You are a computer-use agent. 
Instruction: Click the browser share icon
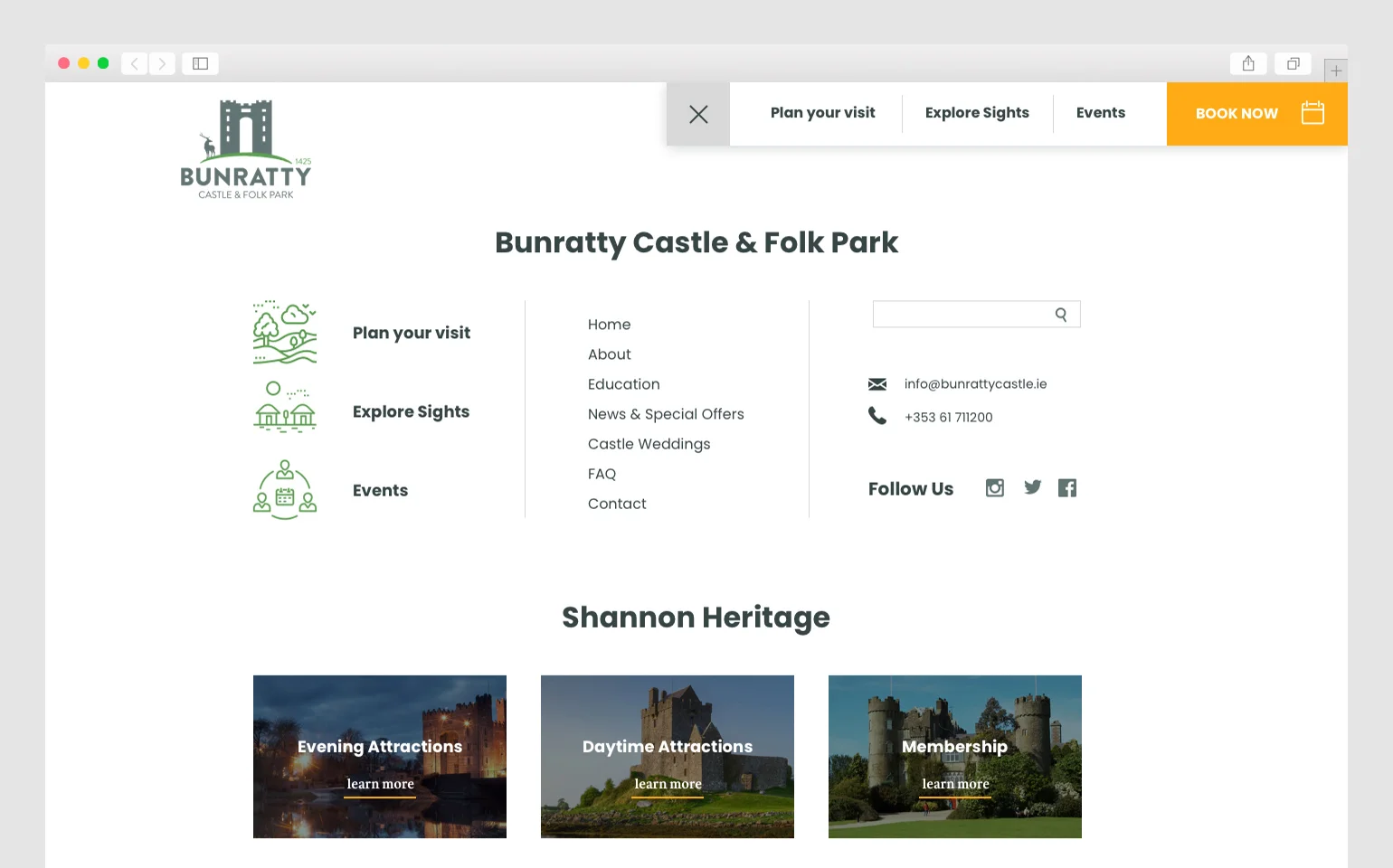coord(1248,63)
